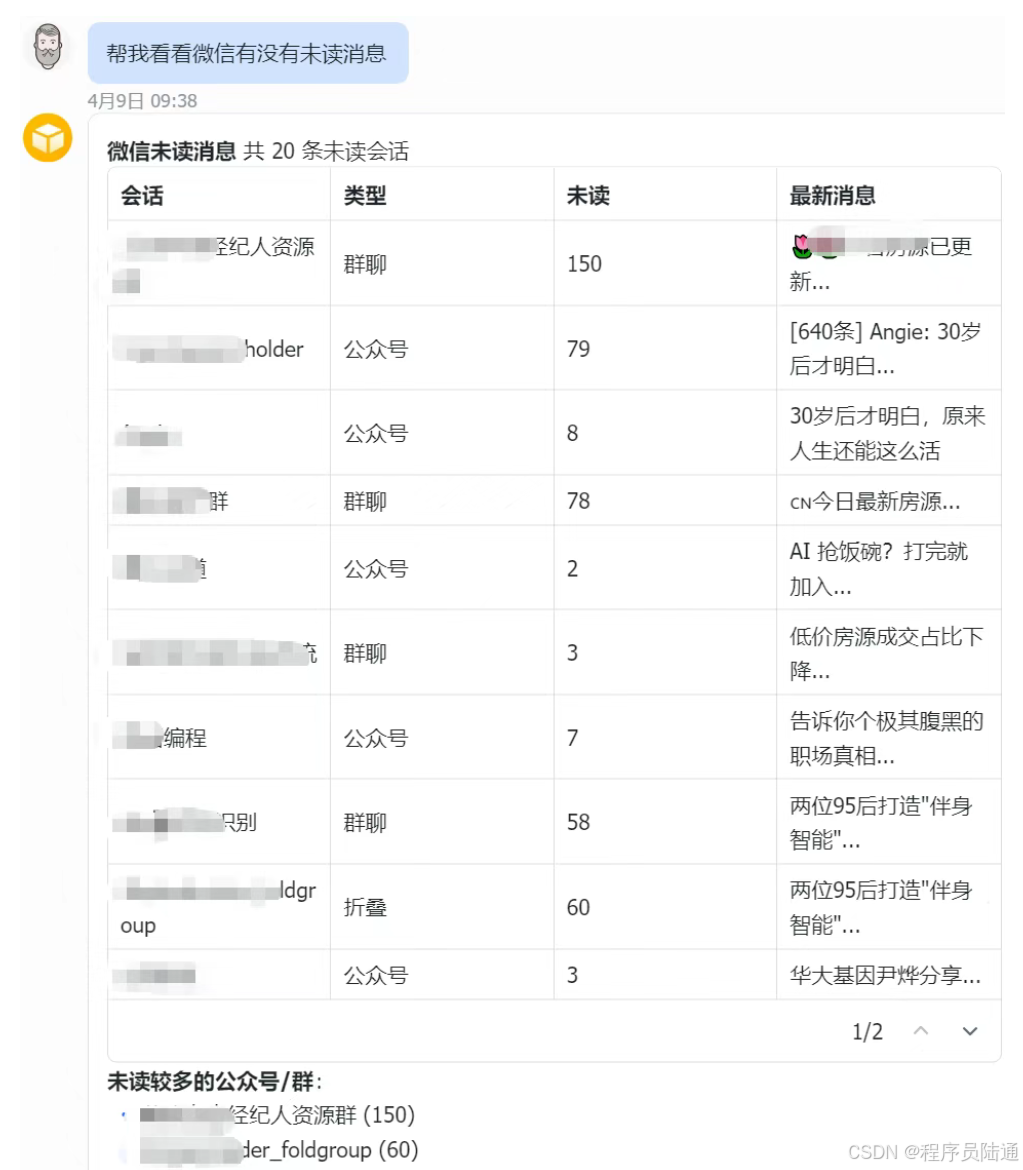Click conversation name ending 经纪人资源
Viewport: 1023px width, 1170px height.
(214, 263)
